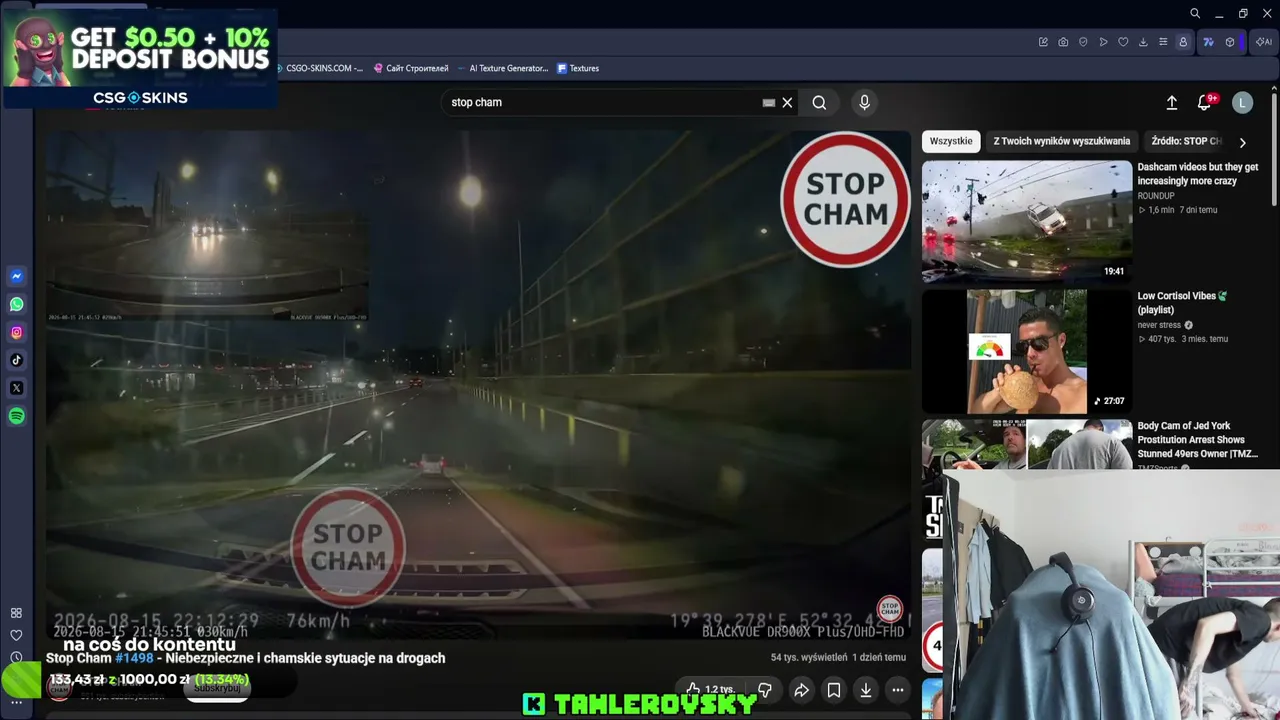Open the browser extensions cube icon
Screen dimensions: 1280x720
click(1230, 42)
